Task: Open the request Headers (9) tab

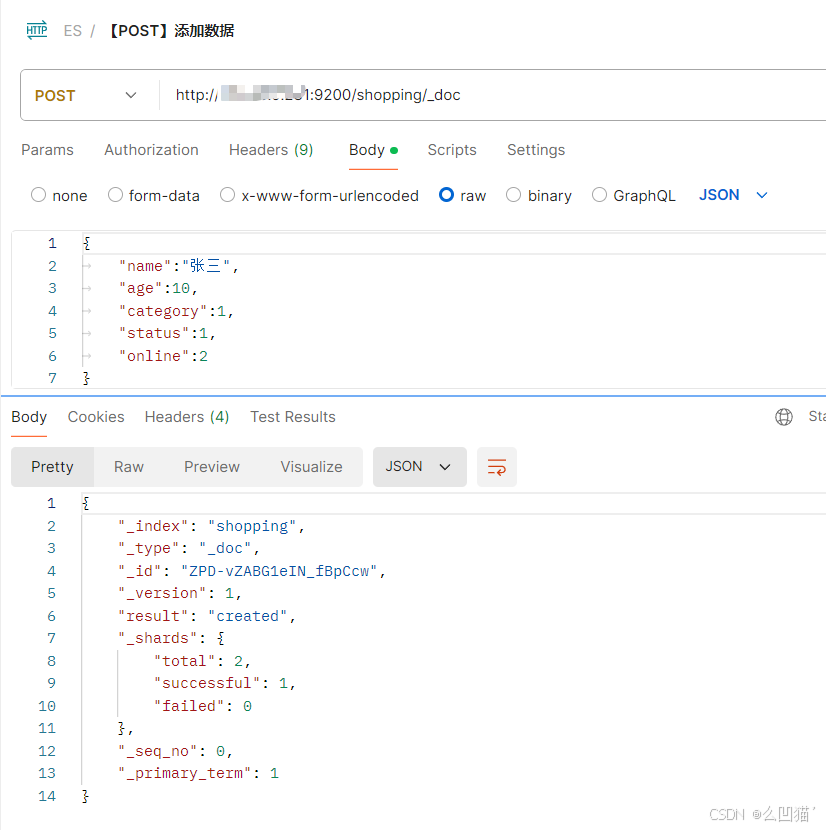Action: (271, 150)
